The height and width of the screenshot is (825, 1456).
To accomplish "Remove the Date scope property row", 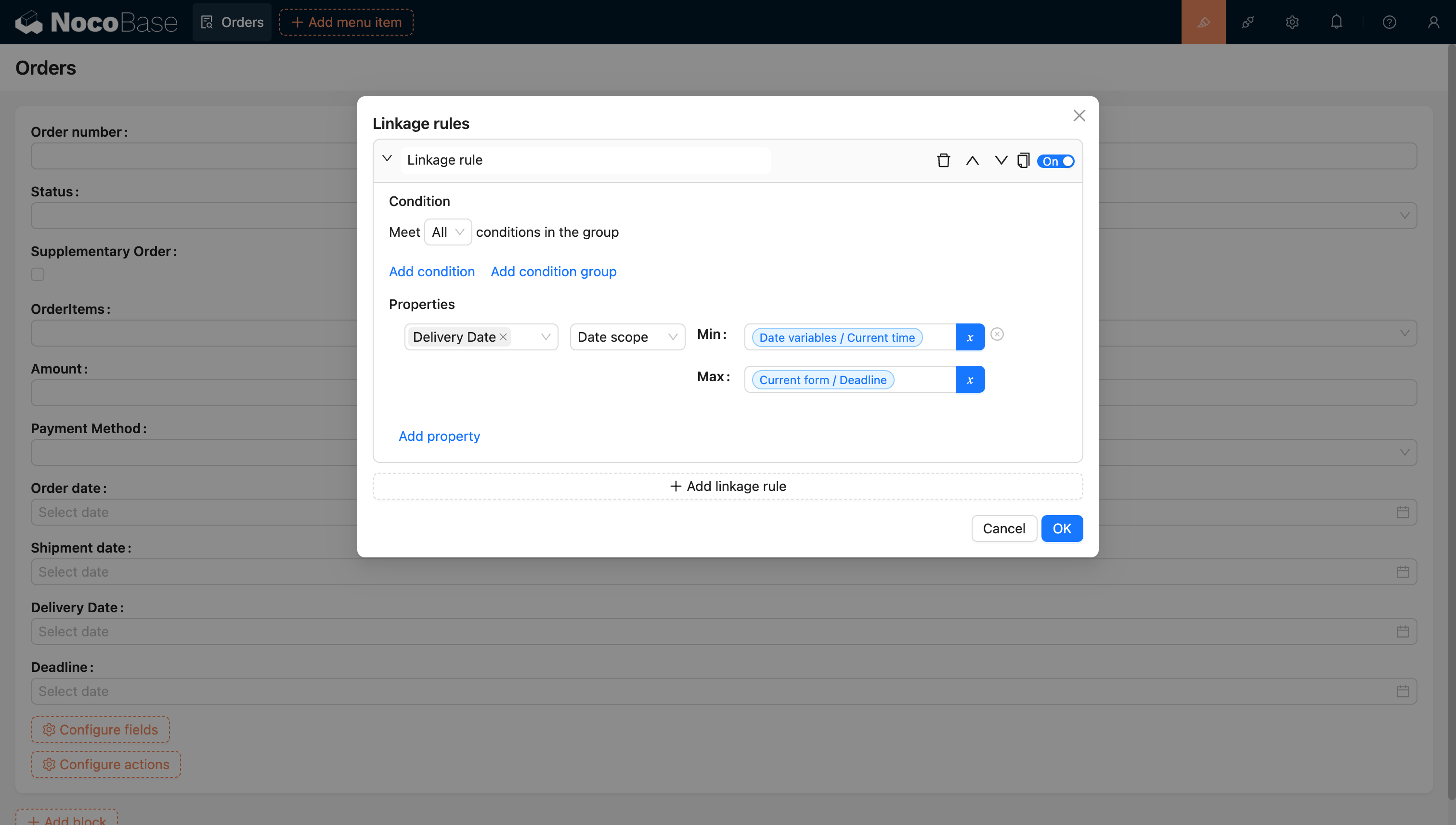I will (x=997, y=335).
